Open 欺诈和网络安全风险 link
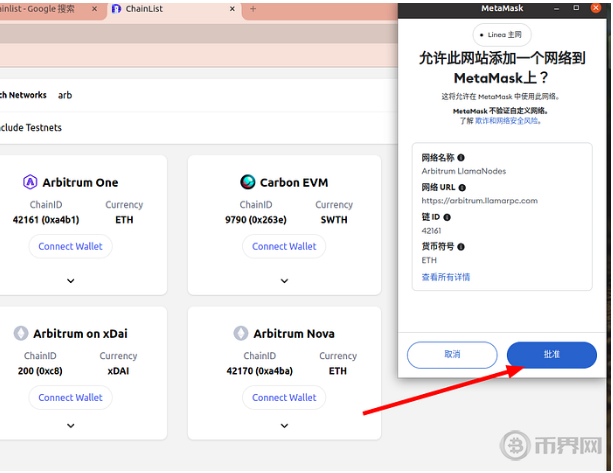613x473 pixels. 508,120
